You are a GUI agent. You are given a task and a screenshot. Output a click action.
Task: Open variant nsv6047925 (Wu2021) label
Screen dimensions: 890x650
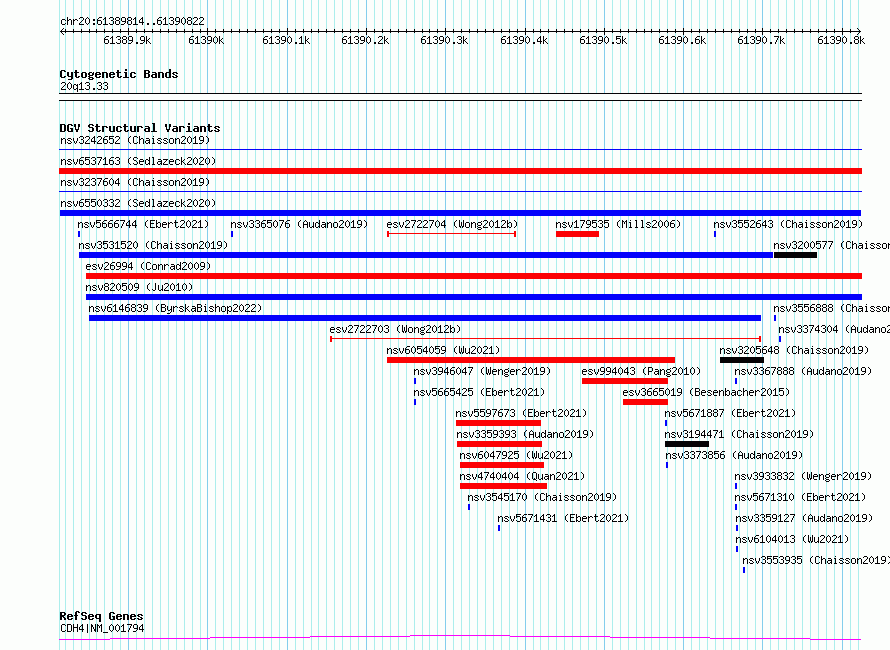pyautogui.click(x=516, y=455)
